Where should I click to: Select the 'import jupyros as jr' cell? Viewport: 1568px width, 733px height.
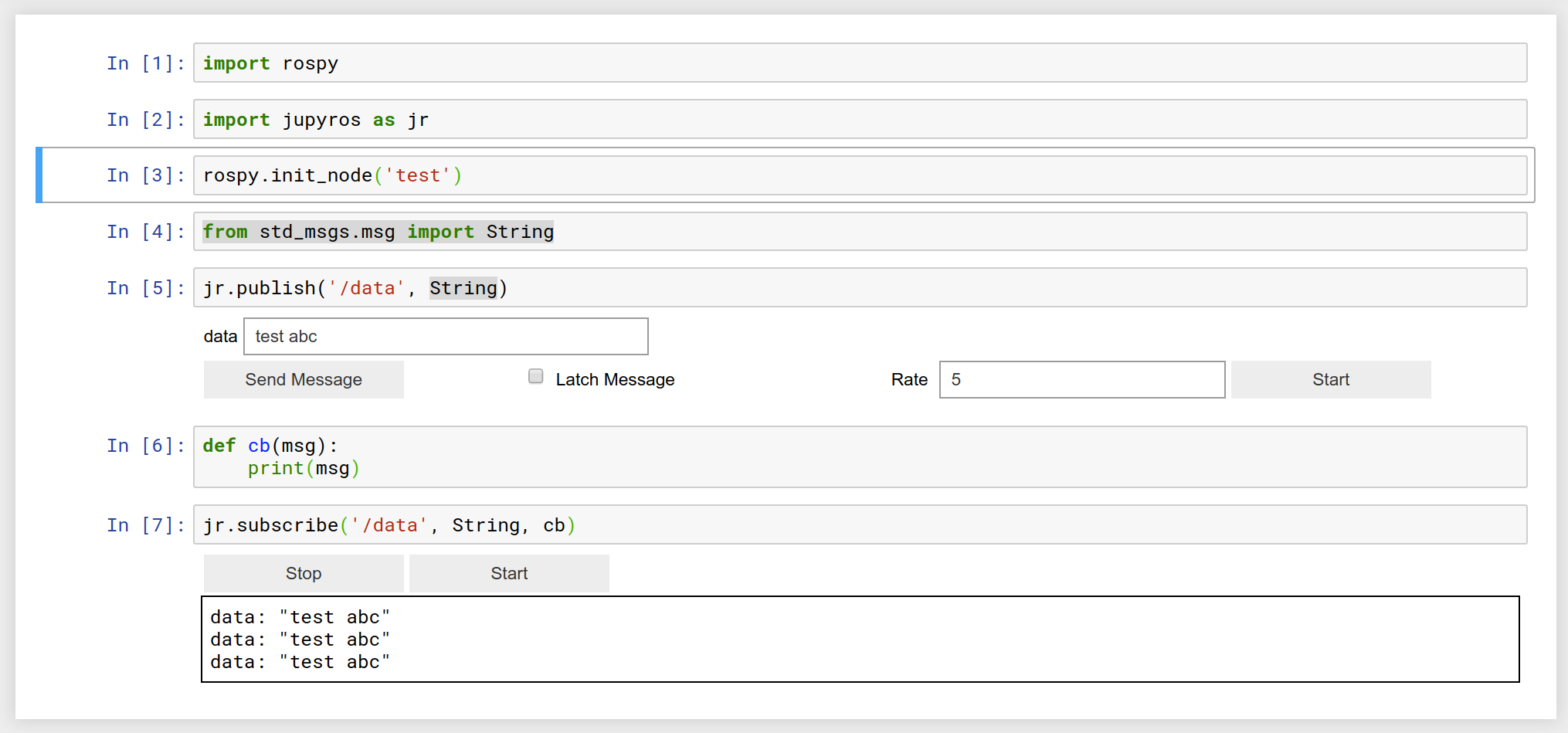(860, 119)
